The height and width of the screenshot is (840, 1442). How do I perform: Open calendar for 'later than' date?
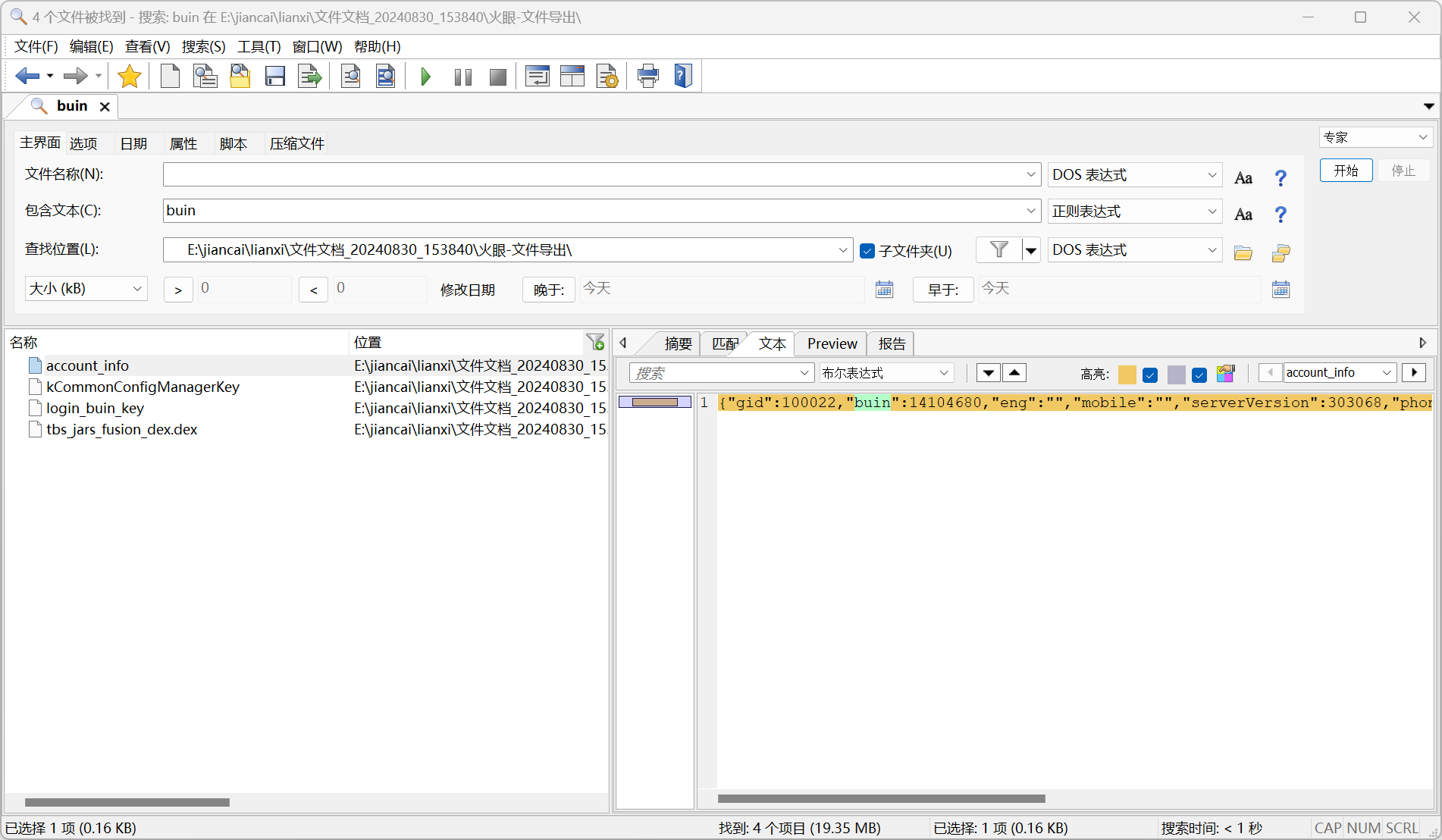pos(884,290)
